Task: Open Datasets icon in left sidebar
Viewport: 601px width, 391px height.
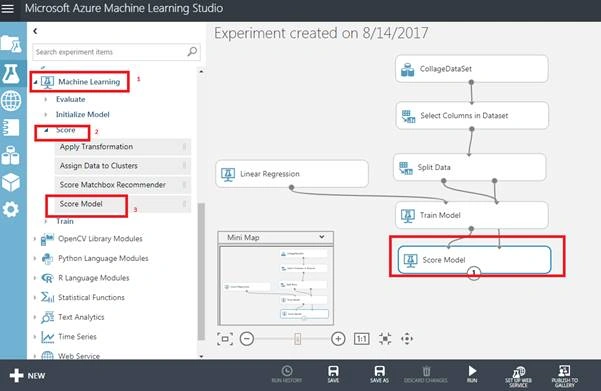Action: pos(11,155)
